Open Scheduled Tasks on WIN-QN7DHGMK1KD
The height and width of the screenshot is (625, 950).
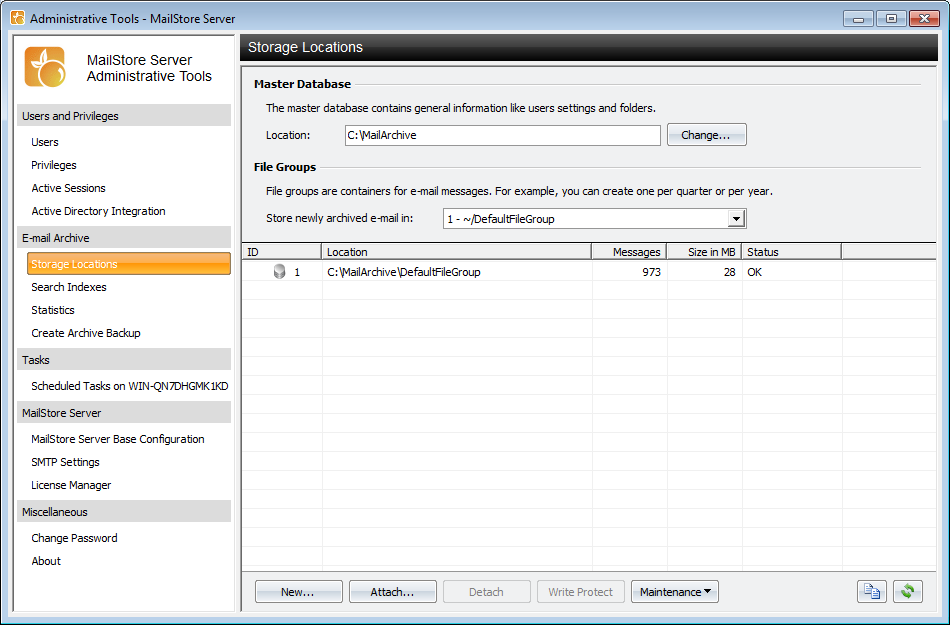click(130, 386)
